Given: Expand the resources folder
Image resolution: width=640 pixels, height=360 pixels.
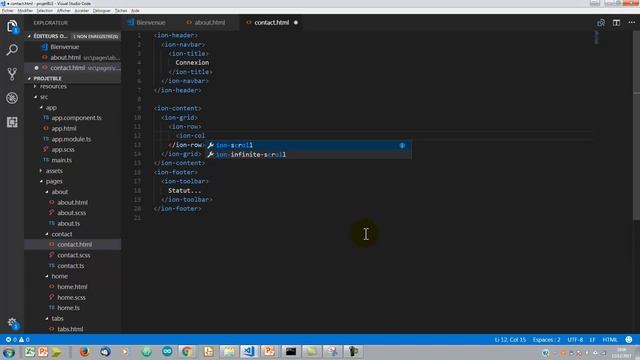Looking at the screenshot, I should (x=53, y=86).
